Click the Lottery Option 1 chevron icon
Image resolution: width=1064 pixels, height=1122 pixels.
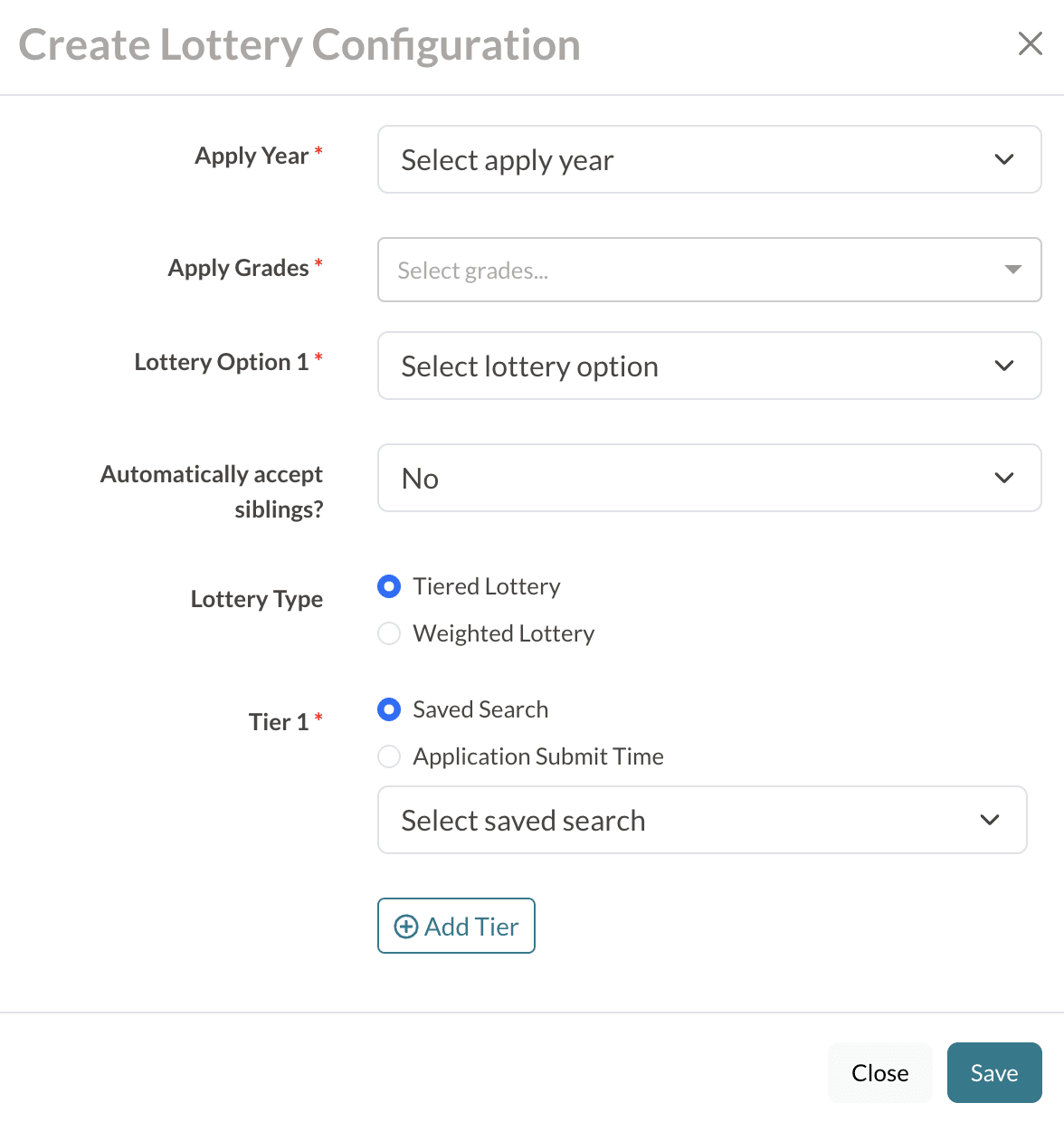click(1004, 366)
